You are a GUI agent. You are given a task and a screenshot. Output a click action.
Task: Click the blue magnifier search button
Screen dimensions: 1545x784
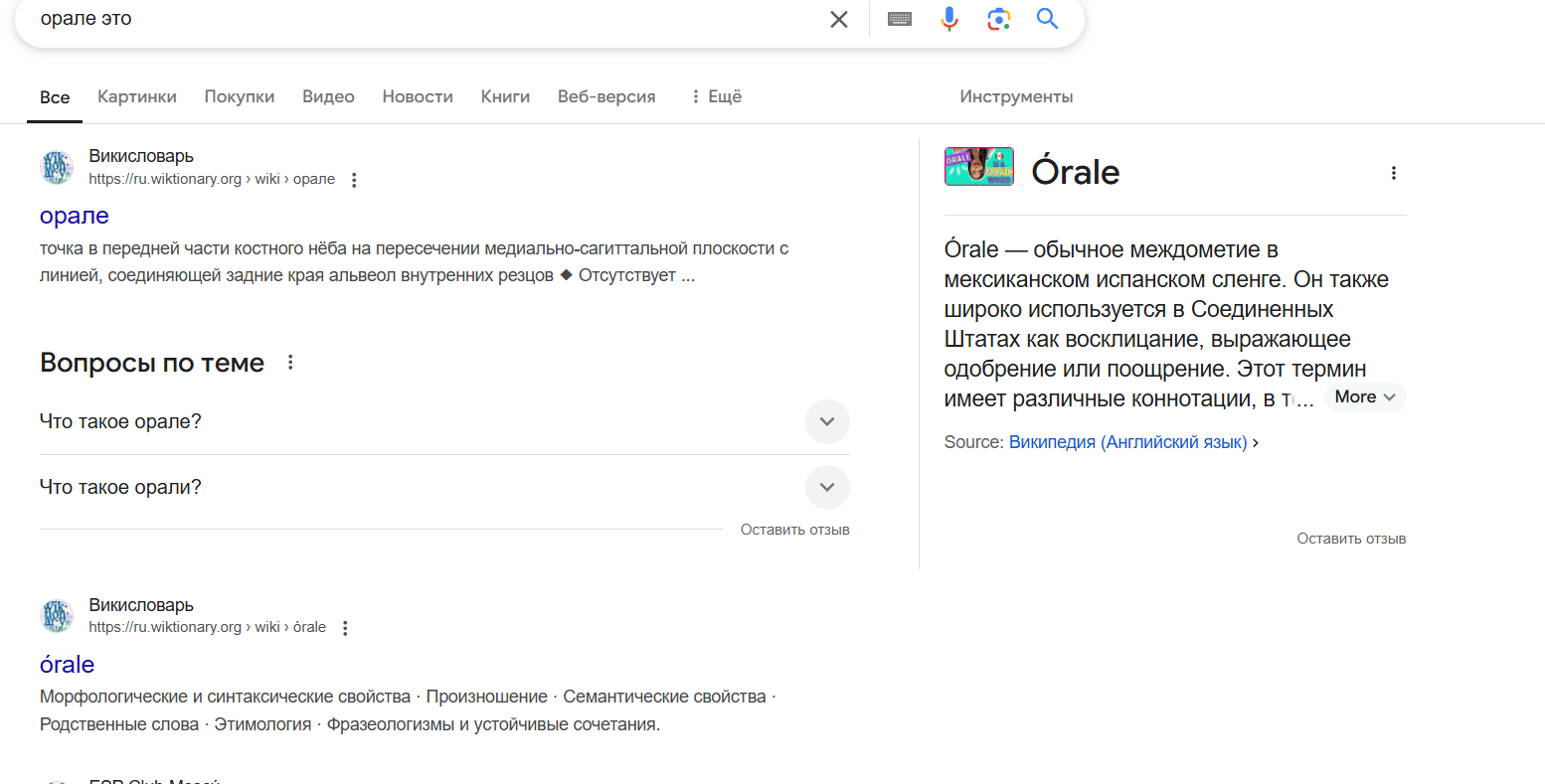[x=1047, y=19]
